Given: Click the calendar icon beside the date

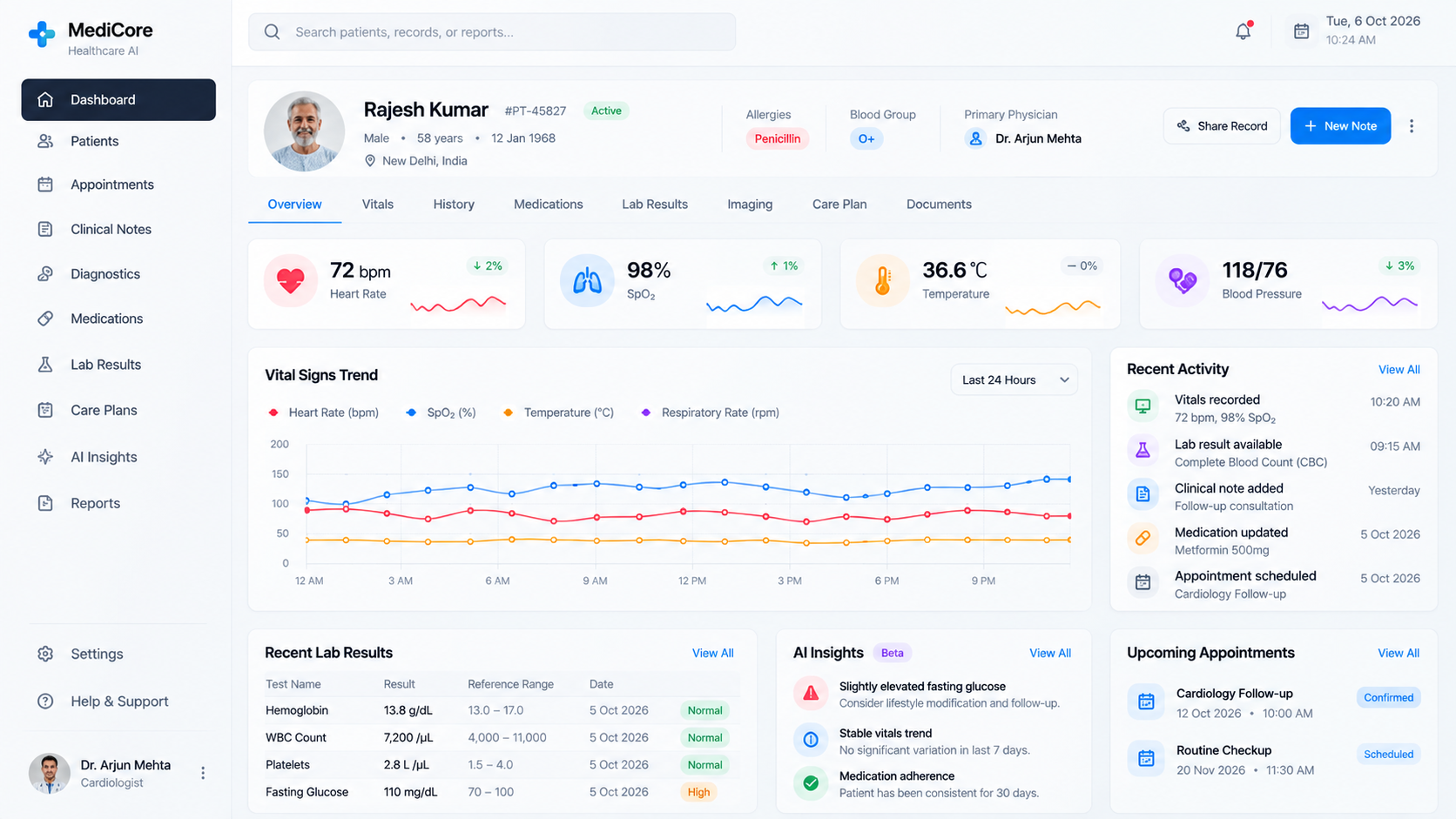Looking at the screenshot, I should (1301, 31).
